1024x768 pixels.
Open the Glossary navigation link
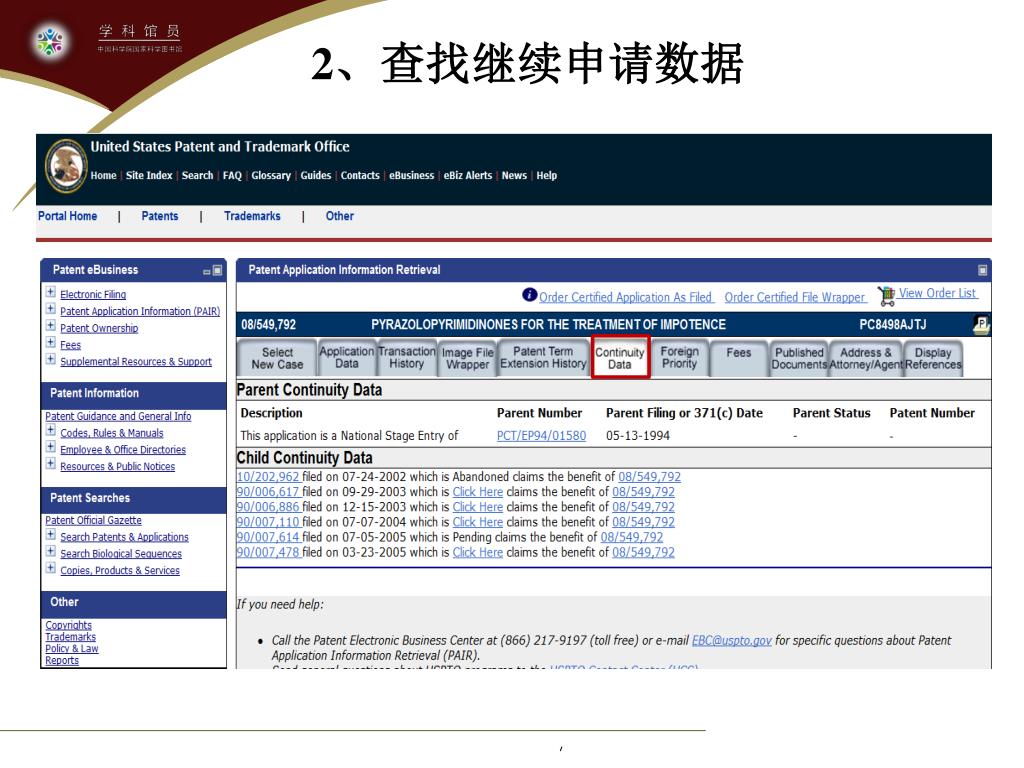click(x=271, y=176)
